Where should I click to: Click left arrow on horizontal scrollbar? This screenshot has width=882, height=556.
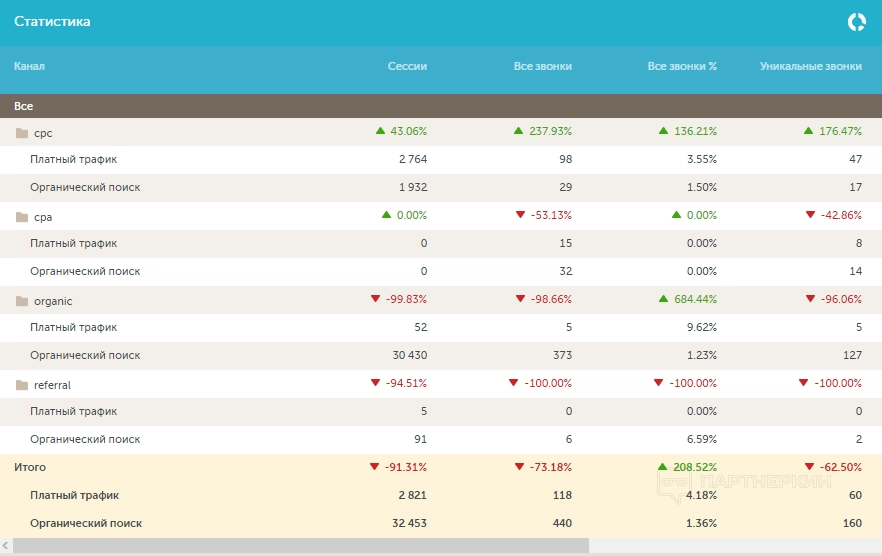(6, 546)
